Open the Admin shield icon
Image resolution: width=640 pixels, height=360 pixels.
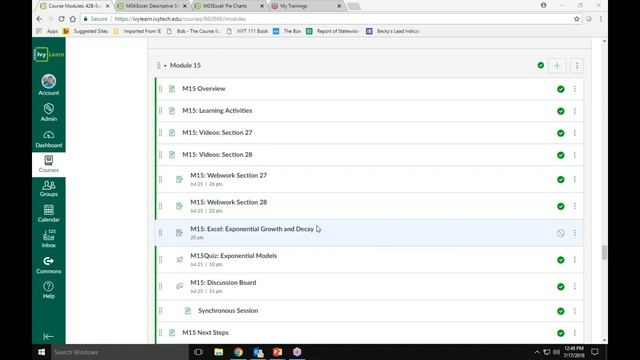pyautogui.click(x=49, y=109)
